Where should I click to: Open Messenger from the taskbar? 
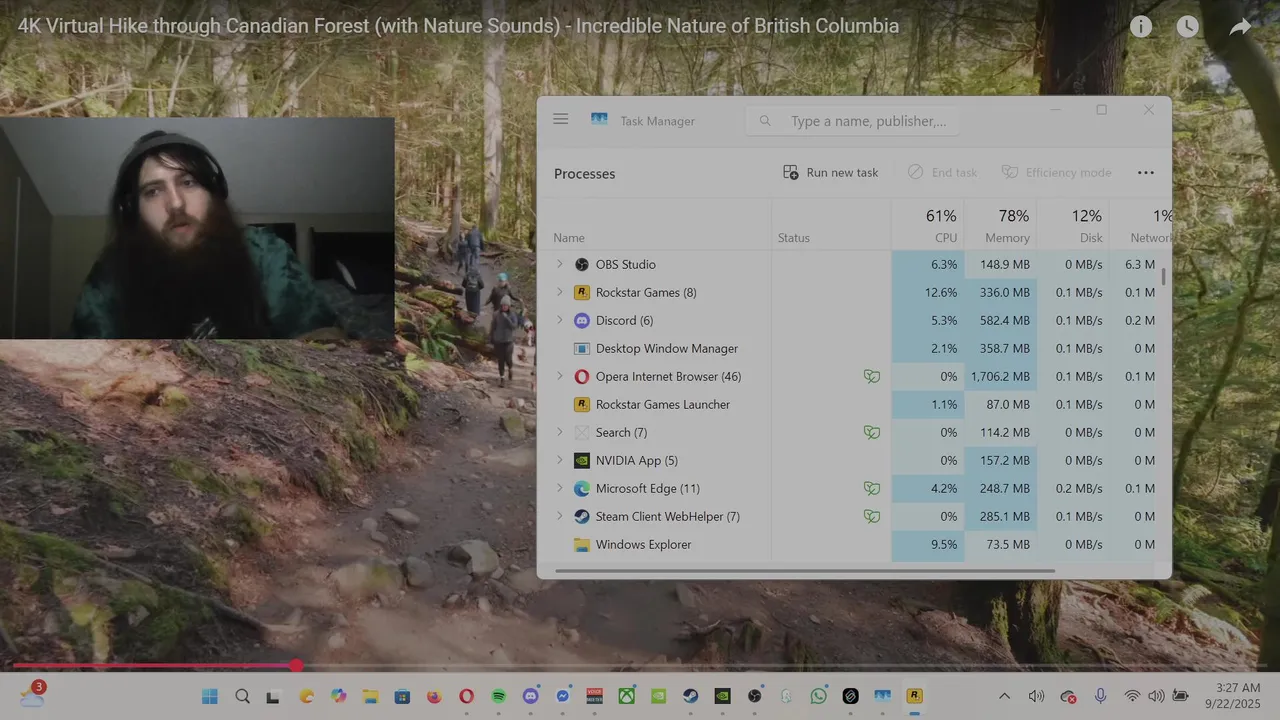click(563, 696)
